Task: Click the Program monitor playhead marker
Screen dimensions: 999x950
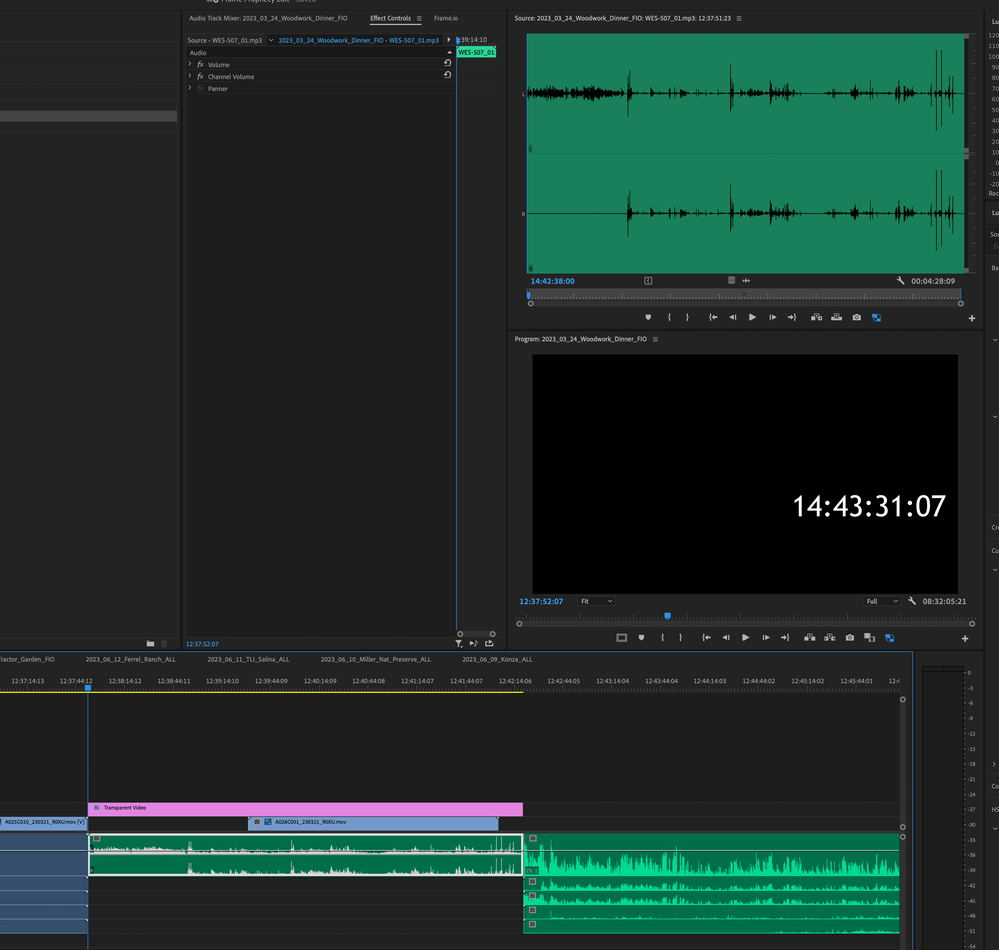Action: pos(667,616)
